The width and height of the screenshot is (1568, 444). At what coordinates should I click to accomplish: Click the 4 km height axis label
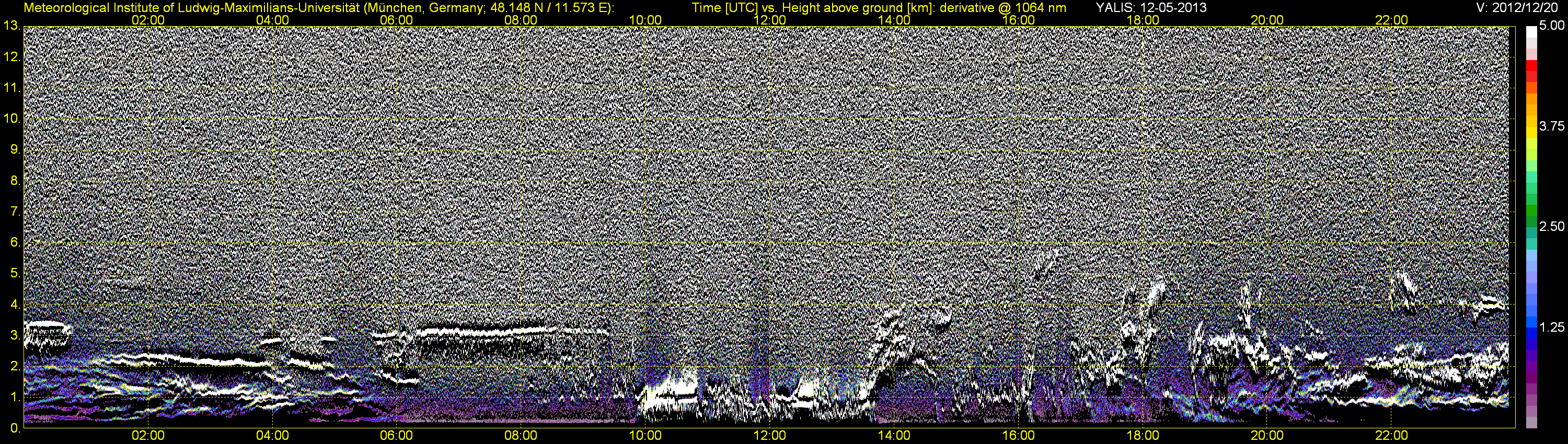point(15,304)
